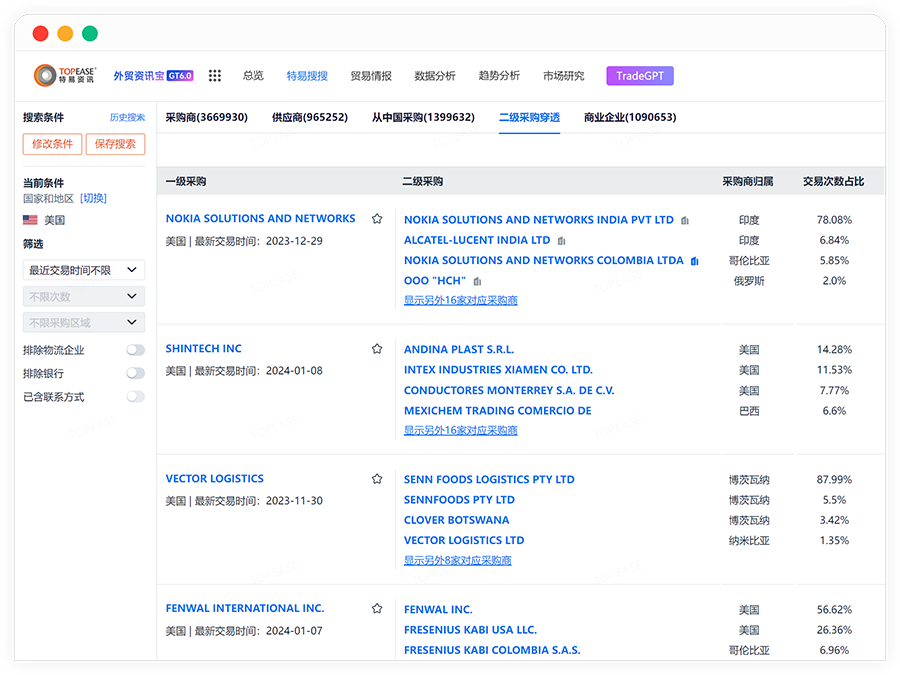Turn on the 排除银行 switch
Image resolution: width=900 pixels, height=675 pixels.
point(135,373)
